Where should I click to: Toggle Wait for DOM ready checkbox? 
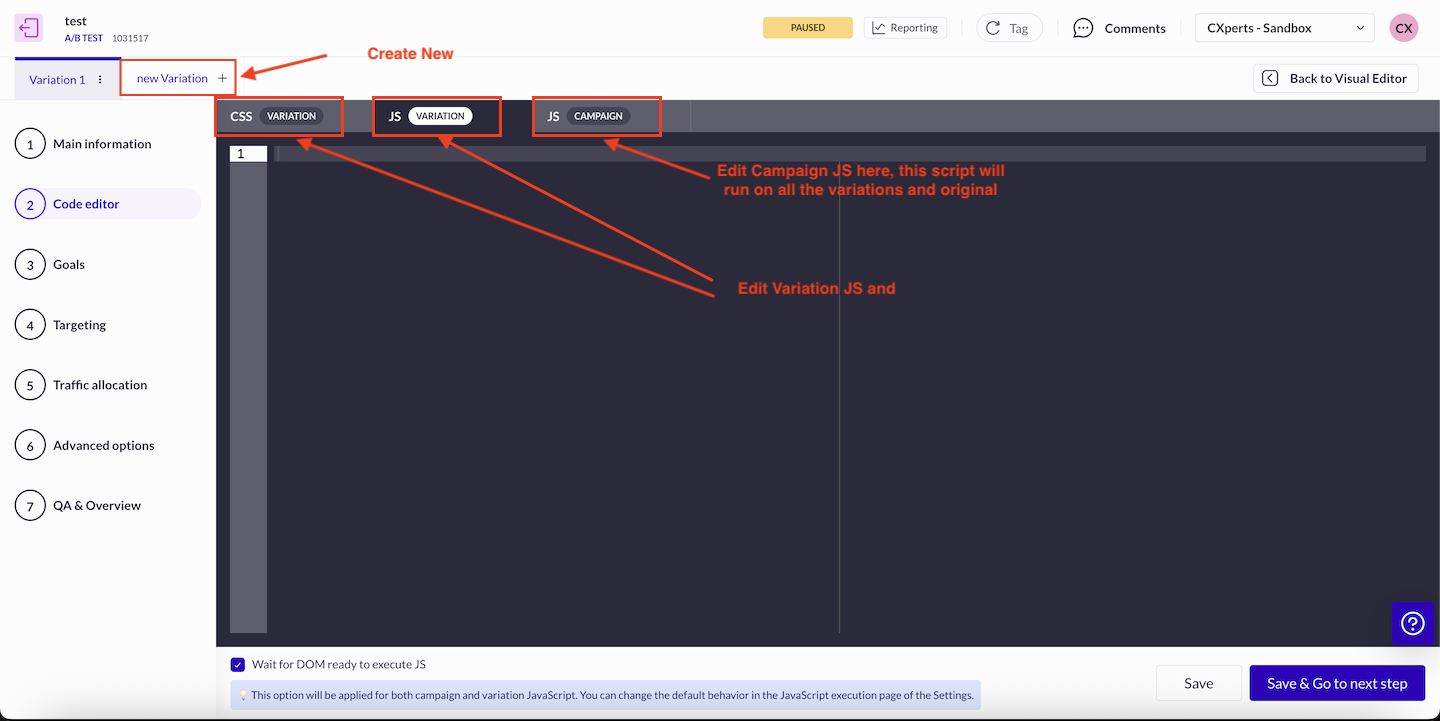point(238,664)
